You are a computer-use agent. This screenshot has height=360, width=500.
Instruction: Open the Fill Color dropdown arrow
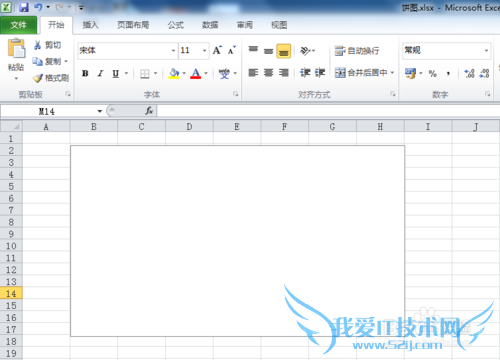(x=184, y=73)
